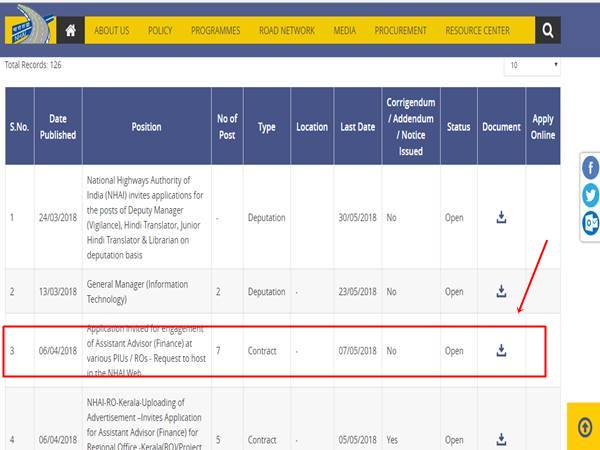Click 'Deputation' type cell in row 1
This screenshot has width=600, height=450.
tap(266, 217)
